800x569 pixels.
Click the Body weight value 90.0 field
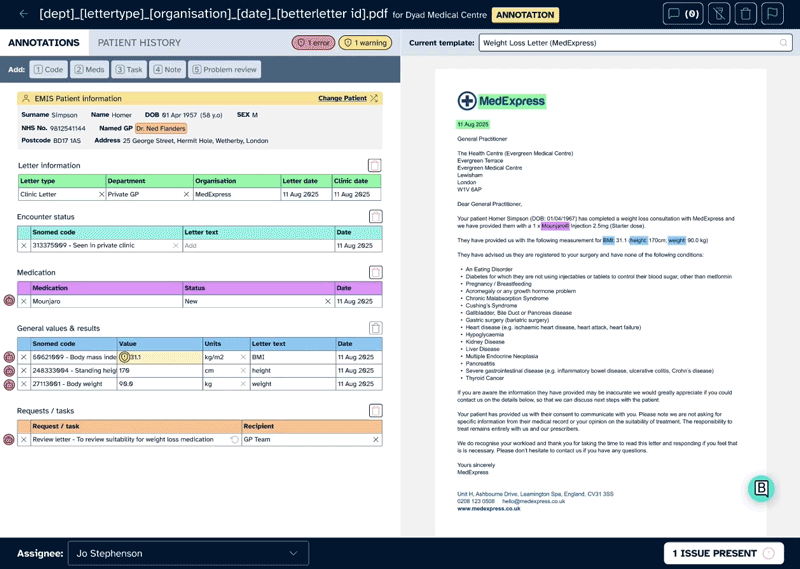pos(160,384)
